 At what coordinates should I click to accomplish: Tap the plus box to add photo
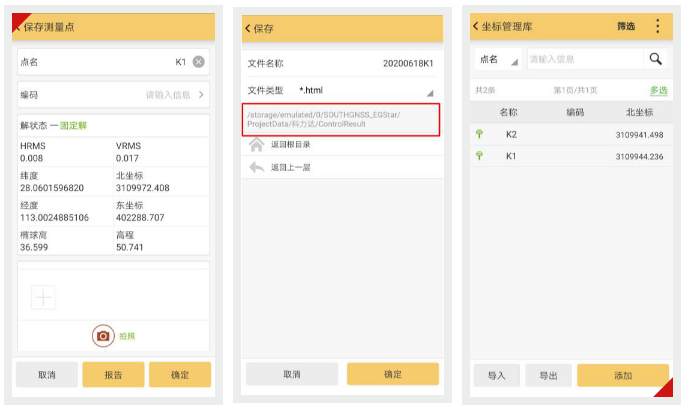pos(44,297)
